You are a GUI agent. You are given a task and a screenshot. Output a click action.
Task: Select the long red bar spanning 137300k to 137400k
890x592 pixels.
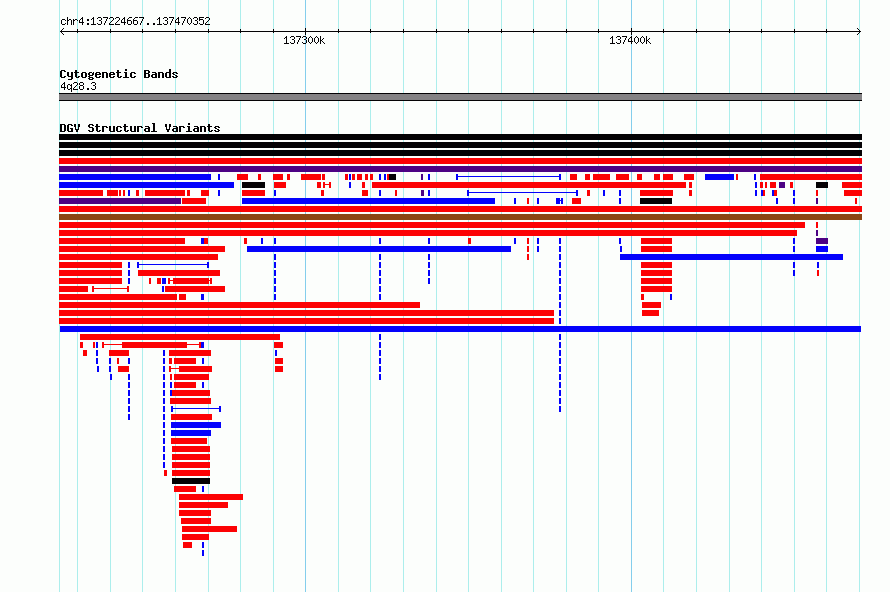(529, 185)
